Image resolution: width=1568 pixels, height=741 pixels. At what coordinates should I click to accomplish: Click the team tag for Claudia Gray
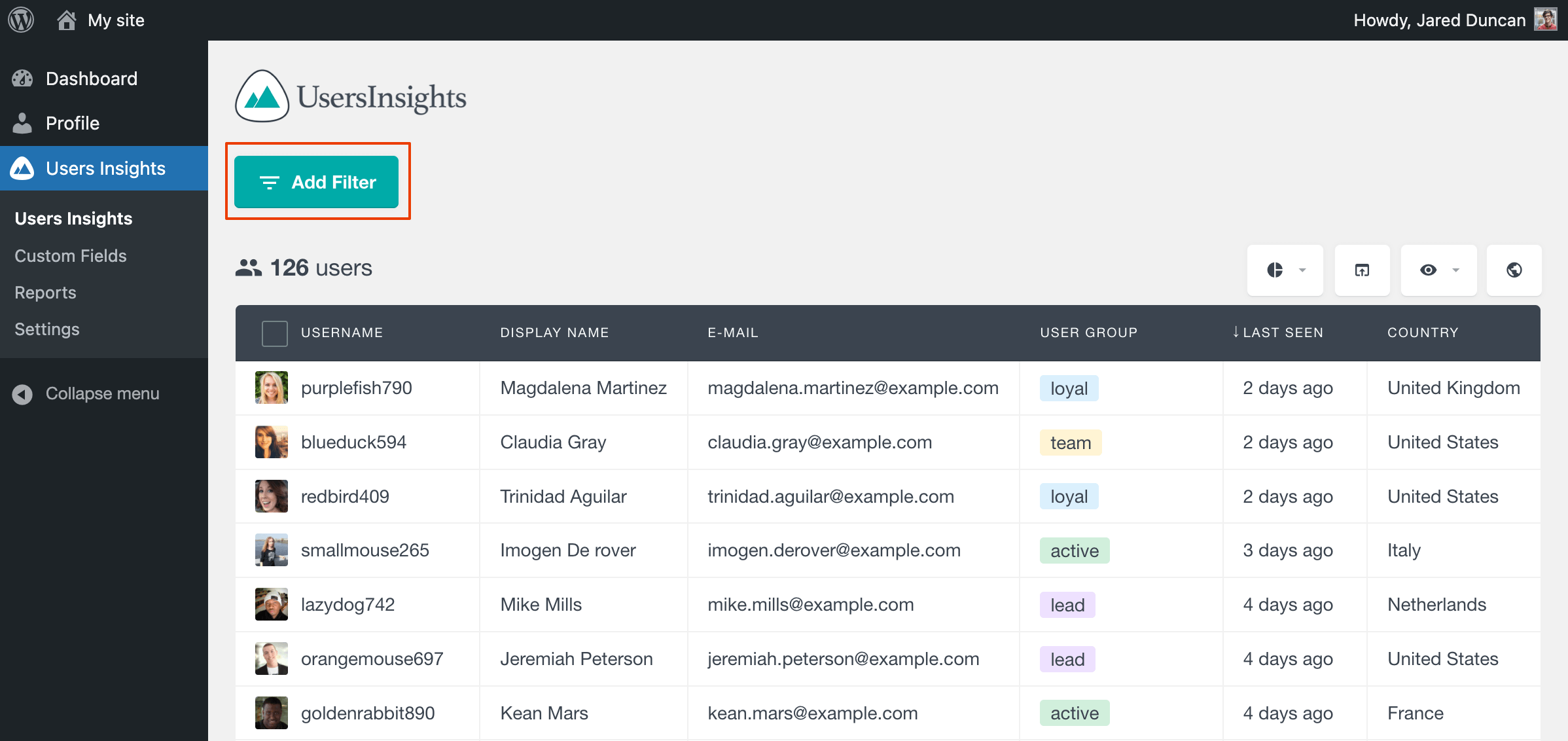(1071, 443)
